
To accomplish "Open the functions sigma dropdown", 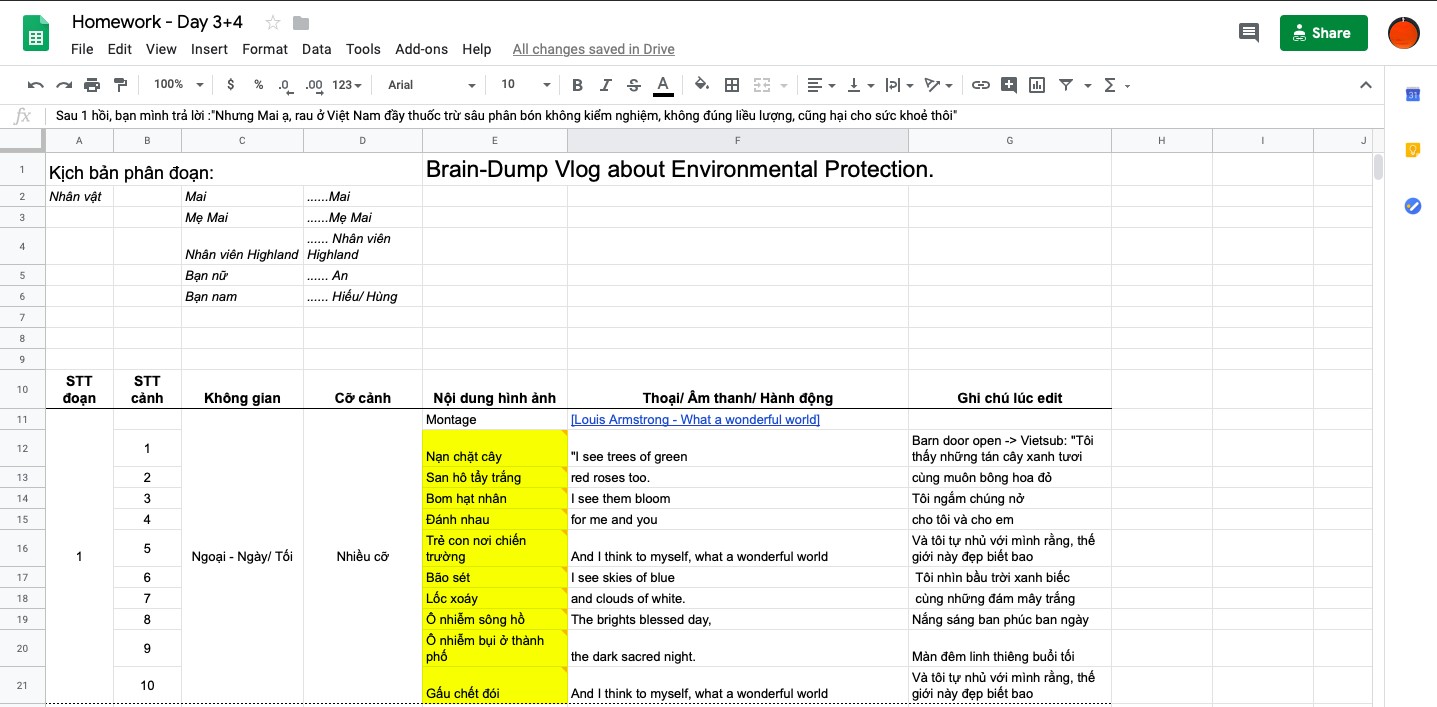I will [x=1115, y=85].
